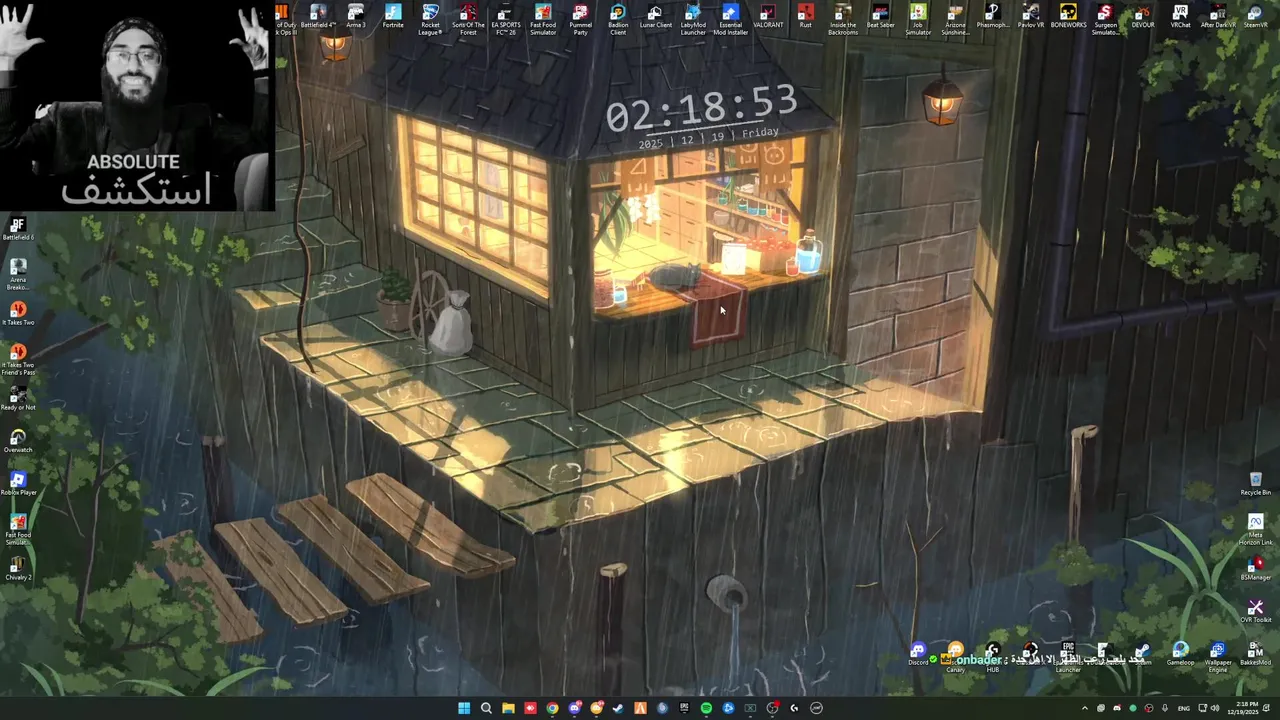Open Pavlov VR shortcut
Image resolution: width=1280 pixels, height=720 pixels.
[1030, 16]
